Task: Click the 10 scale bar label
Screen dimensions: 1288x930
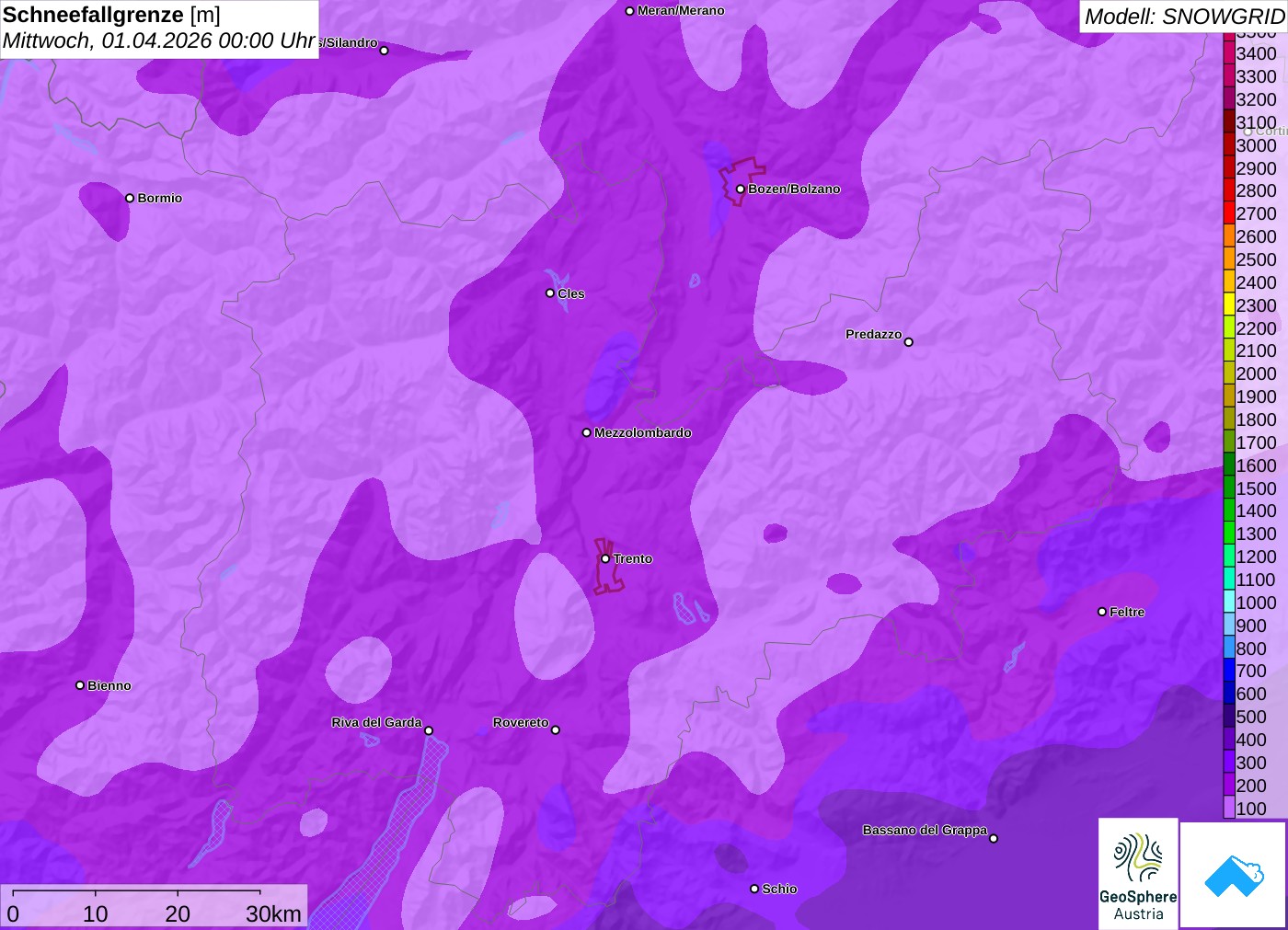Action: (96, 914)
